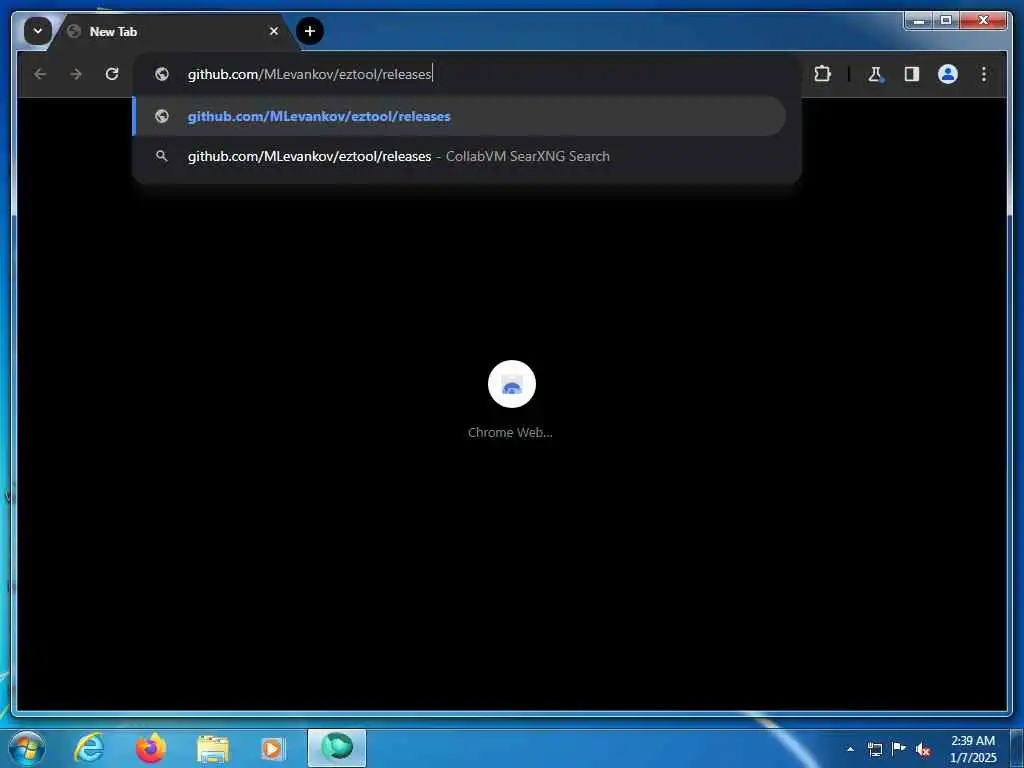Open the tab search dropdown arrow
The width and height of the screenshot is (1024, 768).
click(38, 31)
